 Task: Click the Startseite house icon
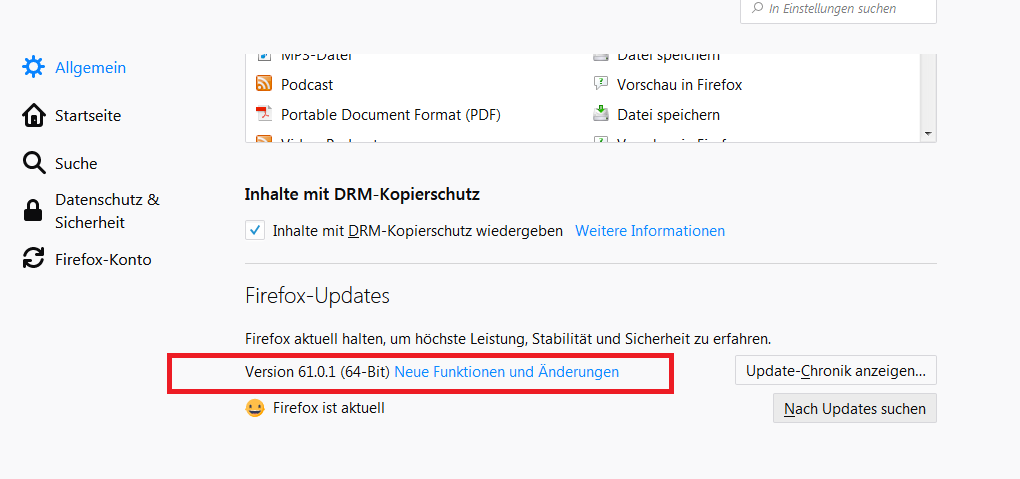pos(34,115)
